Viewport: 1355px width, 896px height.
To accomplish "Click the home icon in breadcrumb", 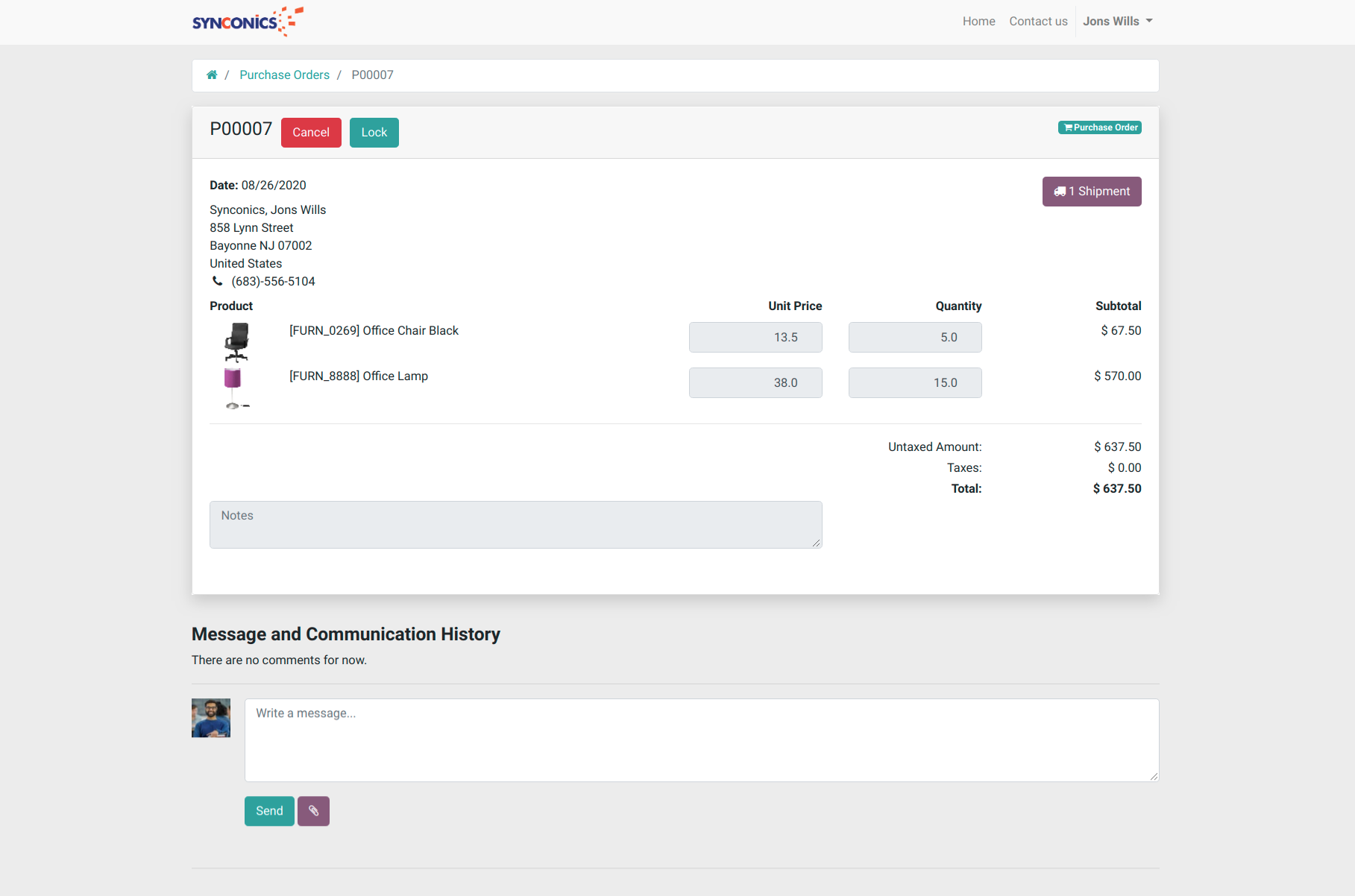I will (212, 75).
